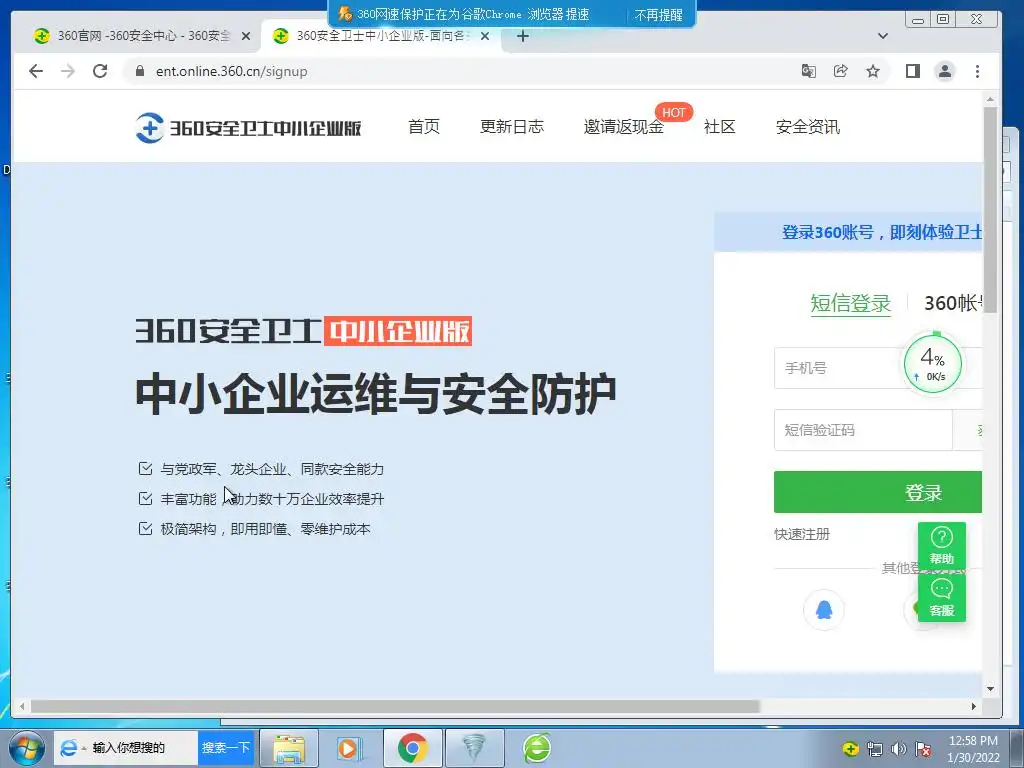Select 360安全卫士中小企业版 browser tab
1024x768 pixels.
(x=381, y=36)
